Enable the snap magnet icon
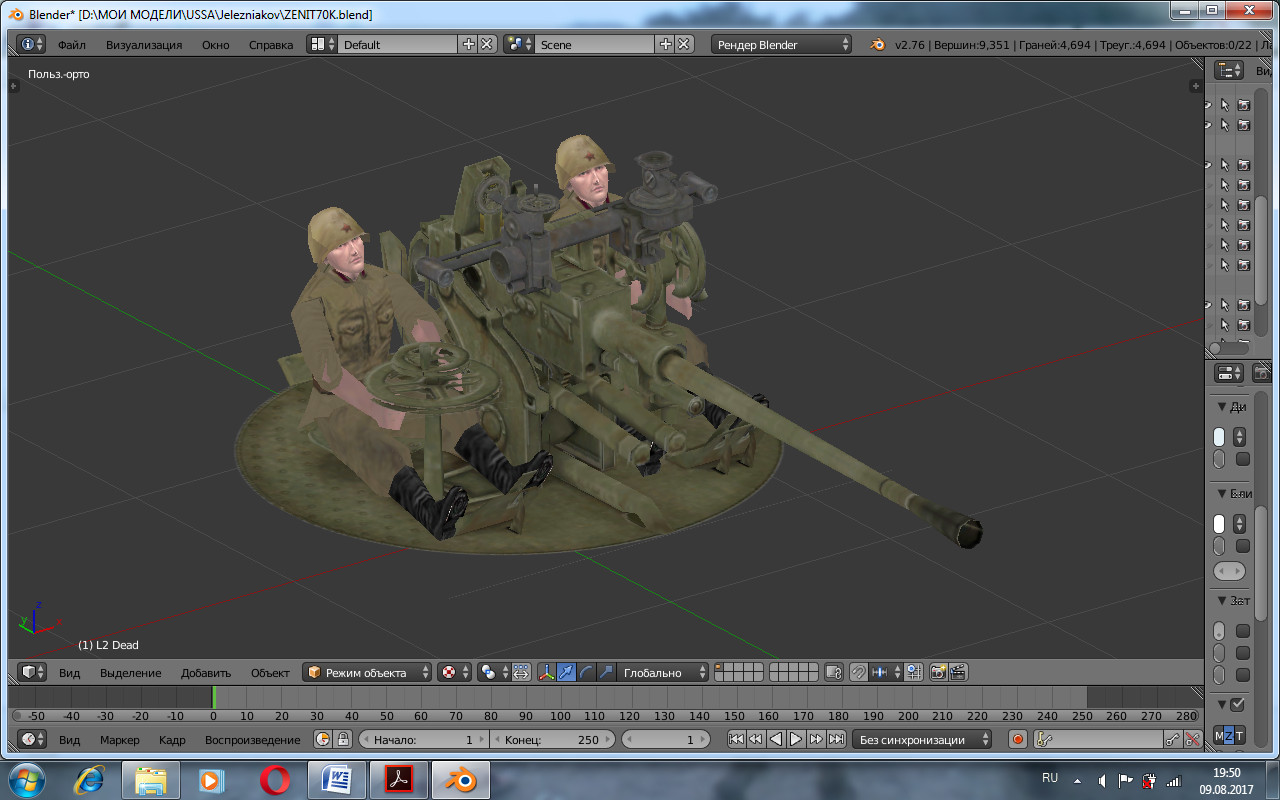 pyautogui.click(x=858, y=672)
